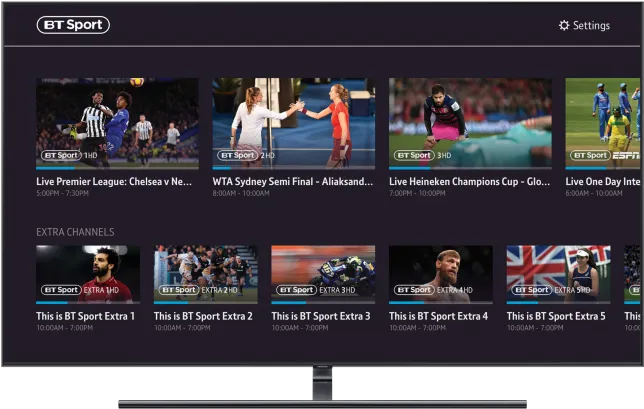
Task: Click the progress bar under Heineken Champions Cup
Action: coord(470,168)
